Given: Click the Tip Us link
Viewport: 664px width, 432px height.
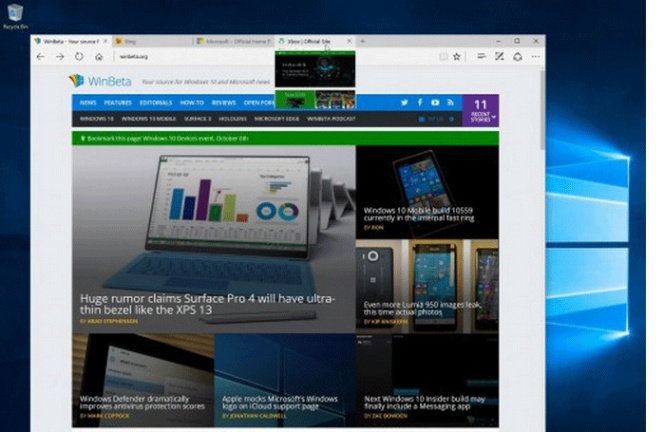Looking at the screenshot, I should (x=432, y=119).
